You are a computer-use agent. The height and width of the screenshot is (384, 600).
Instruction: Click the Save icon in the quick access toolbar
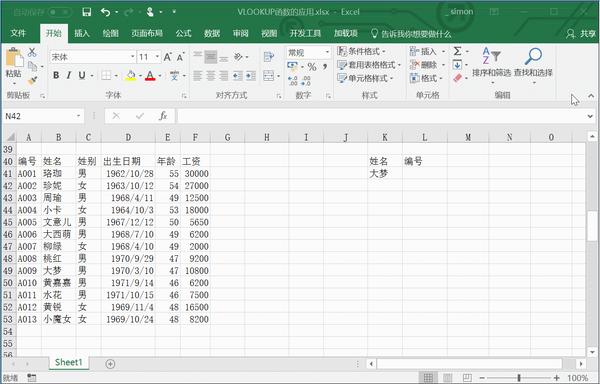[87, 12]
